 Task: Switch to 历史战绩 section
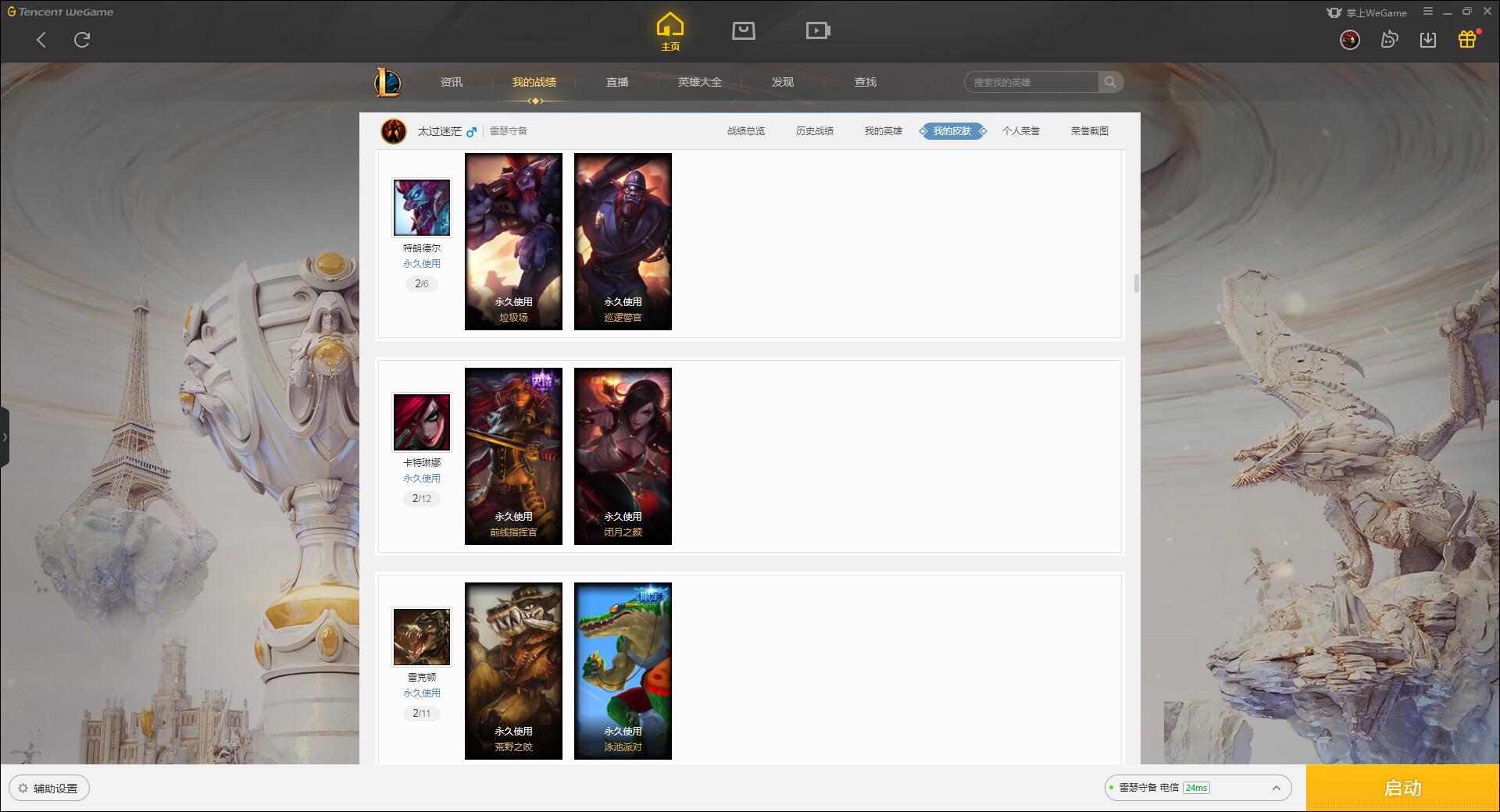point(815,131)
